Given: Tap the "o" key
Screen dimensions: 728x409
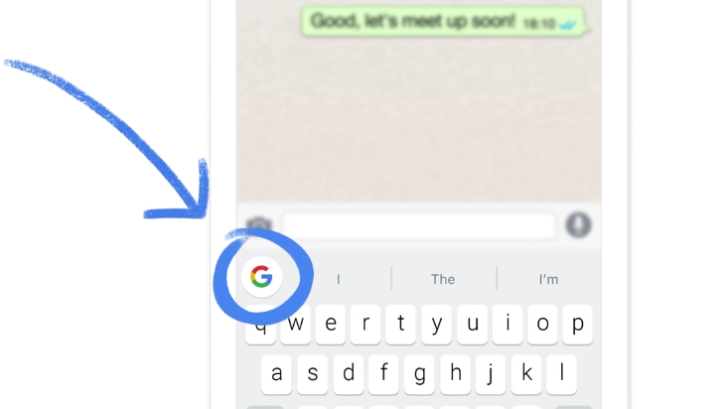Looking at the screenshot, I should [542, 325].
